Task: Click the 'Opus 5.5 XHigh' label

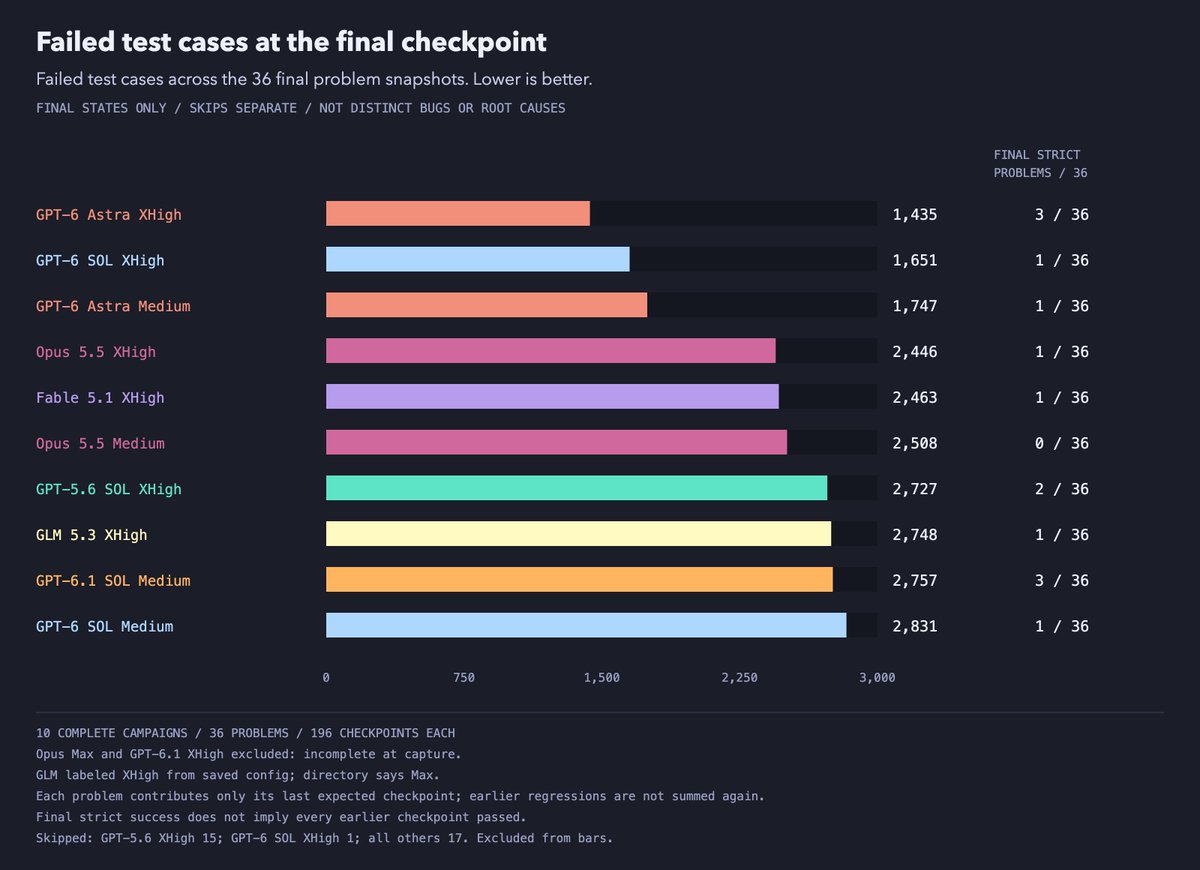Action: tap(96, 352)
